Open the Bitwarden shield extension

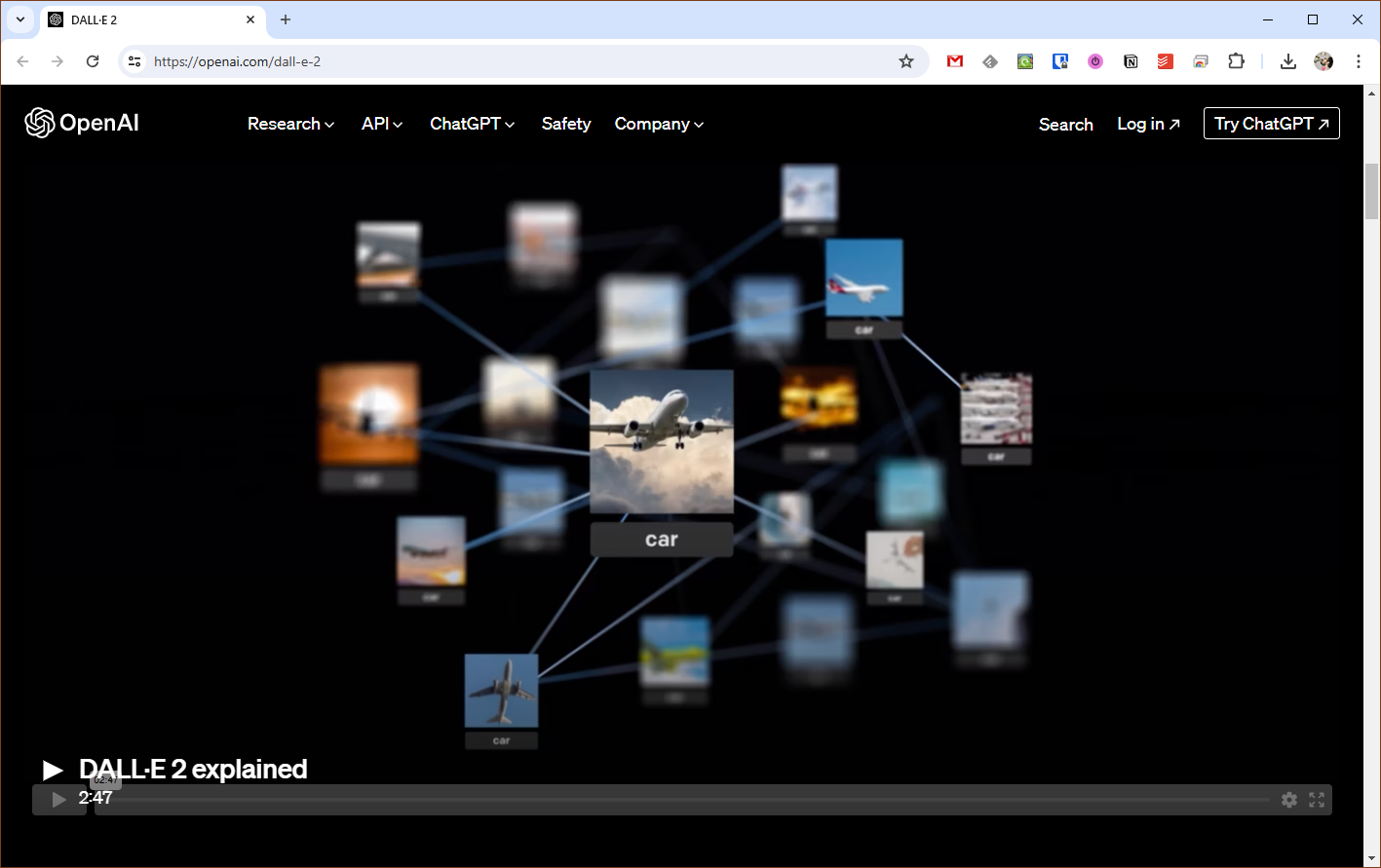(1060, 61)
